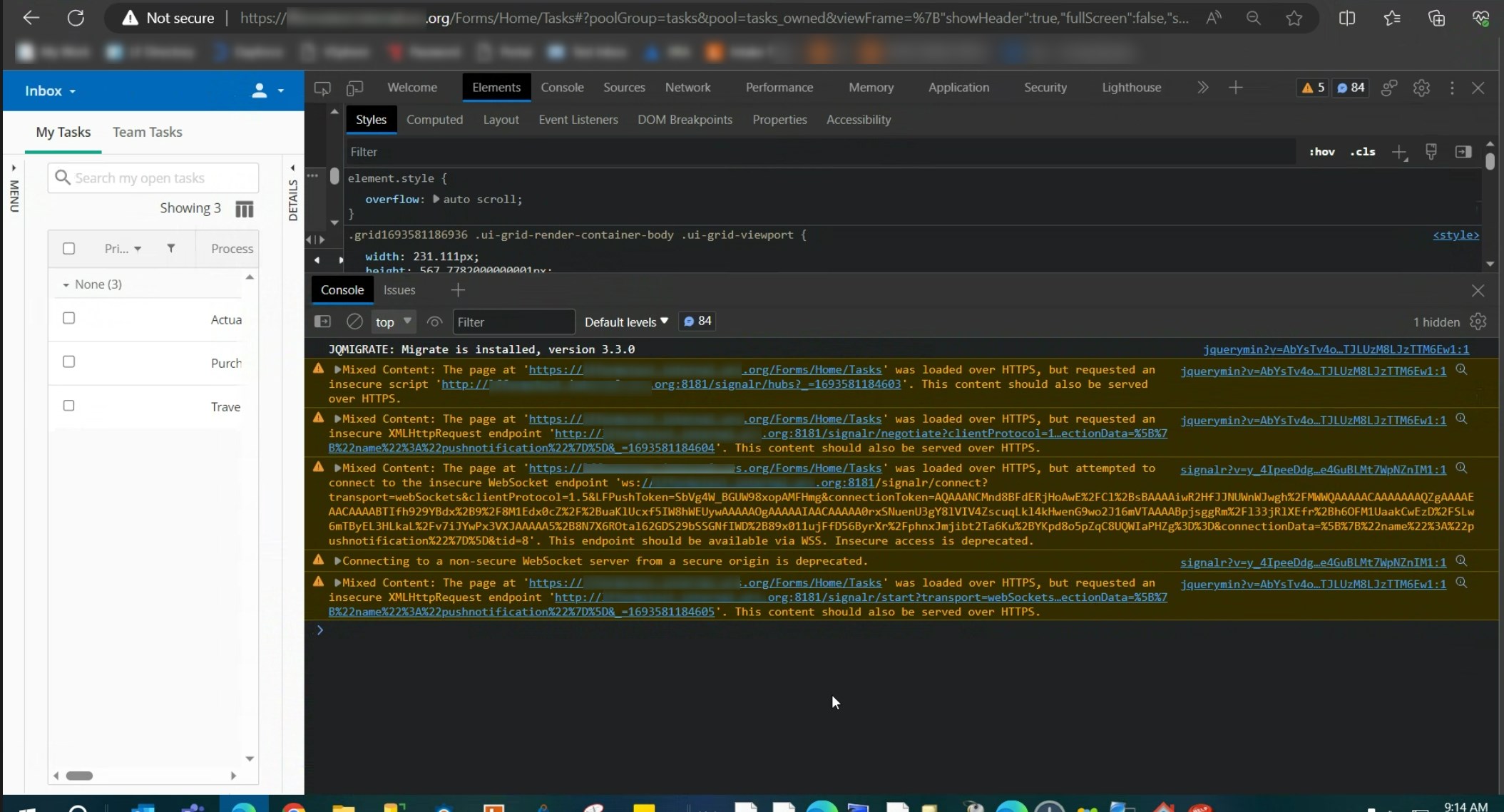Open DevTools settings gear
This screenshot has height=812, width=1504.
click(1421, 87)
